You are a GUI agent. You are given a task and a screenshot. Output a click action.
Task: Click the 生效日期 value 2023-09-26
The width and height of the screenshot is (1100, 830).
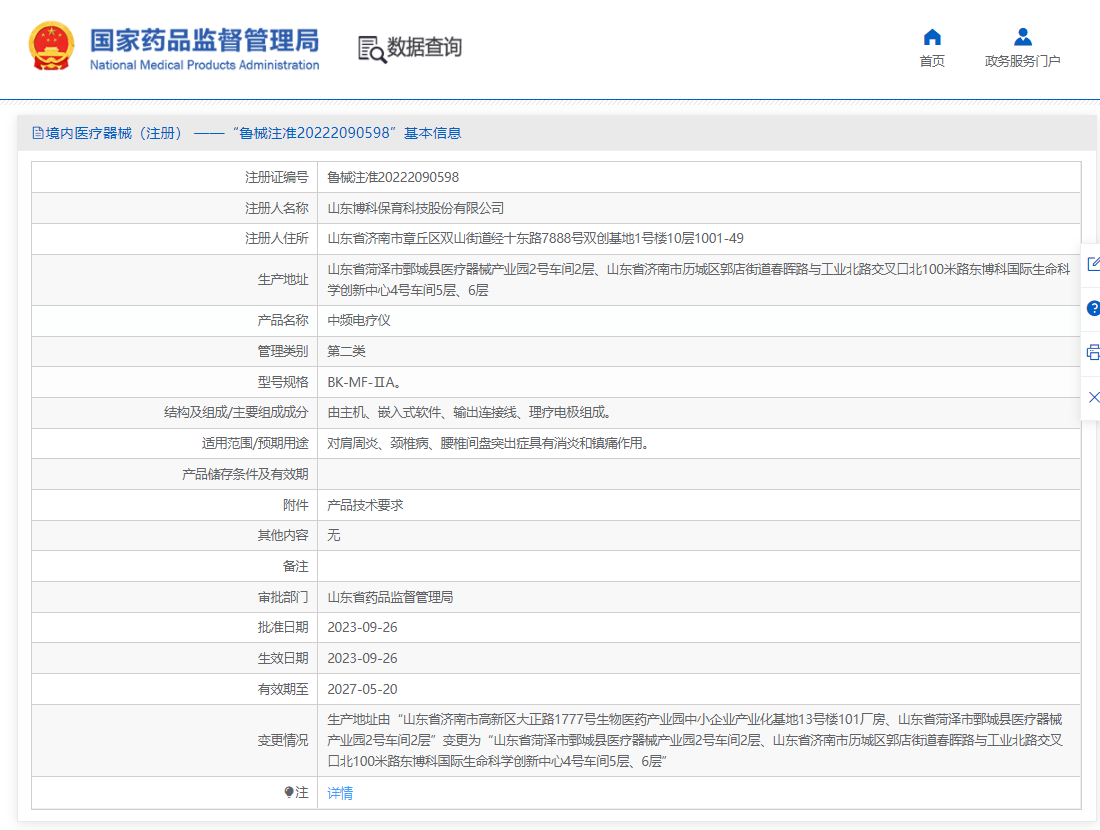(x=362, y=658)
